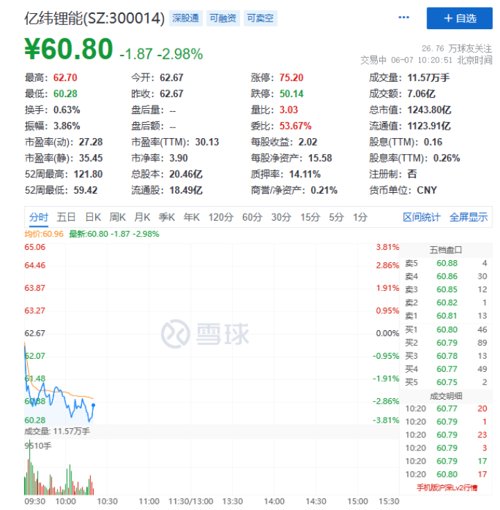Switch to the 分时 chart tab
The width and height of the screenshot is (500, 510).
39,217
